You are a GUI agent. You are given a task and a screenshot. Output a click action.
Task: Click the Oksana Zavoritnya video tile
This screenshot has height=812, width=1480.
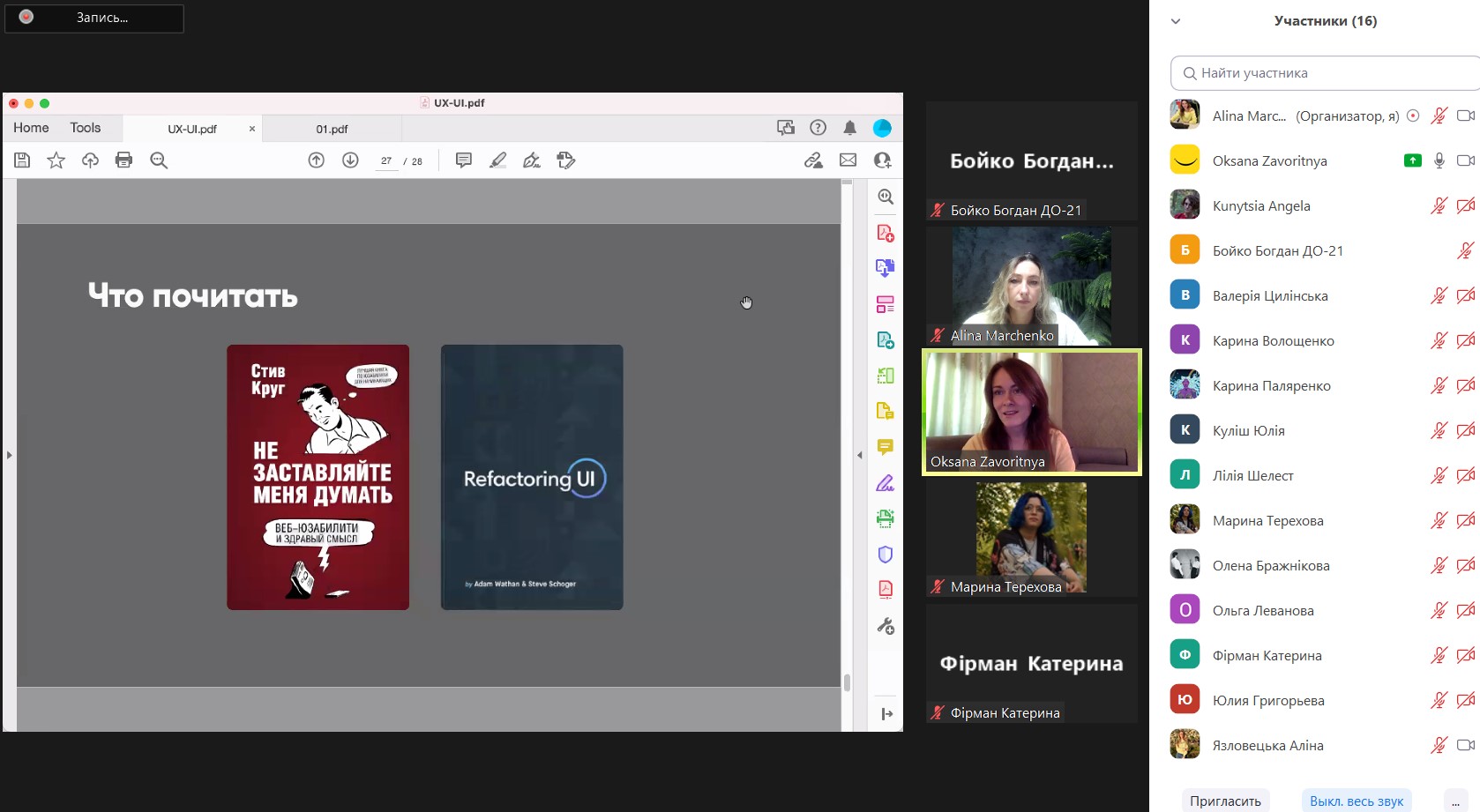1032,412
